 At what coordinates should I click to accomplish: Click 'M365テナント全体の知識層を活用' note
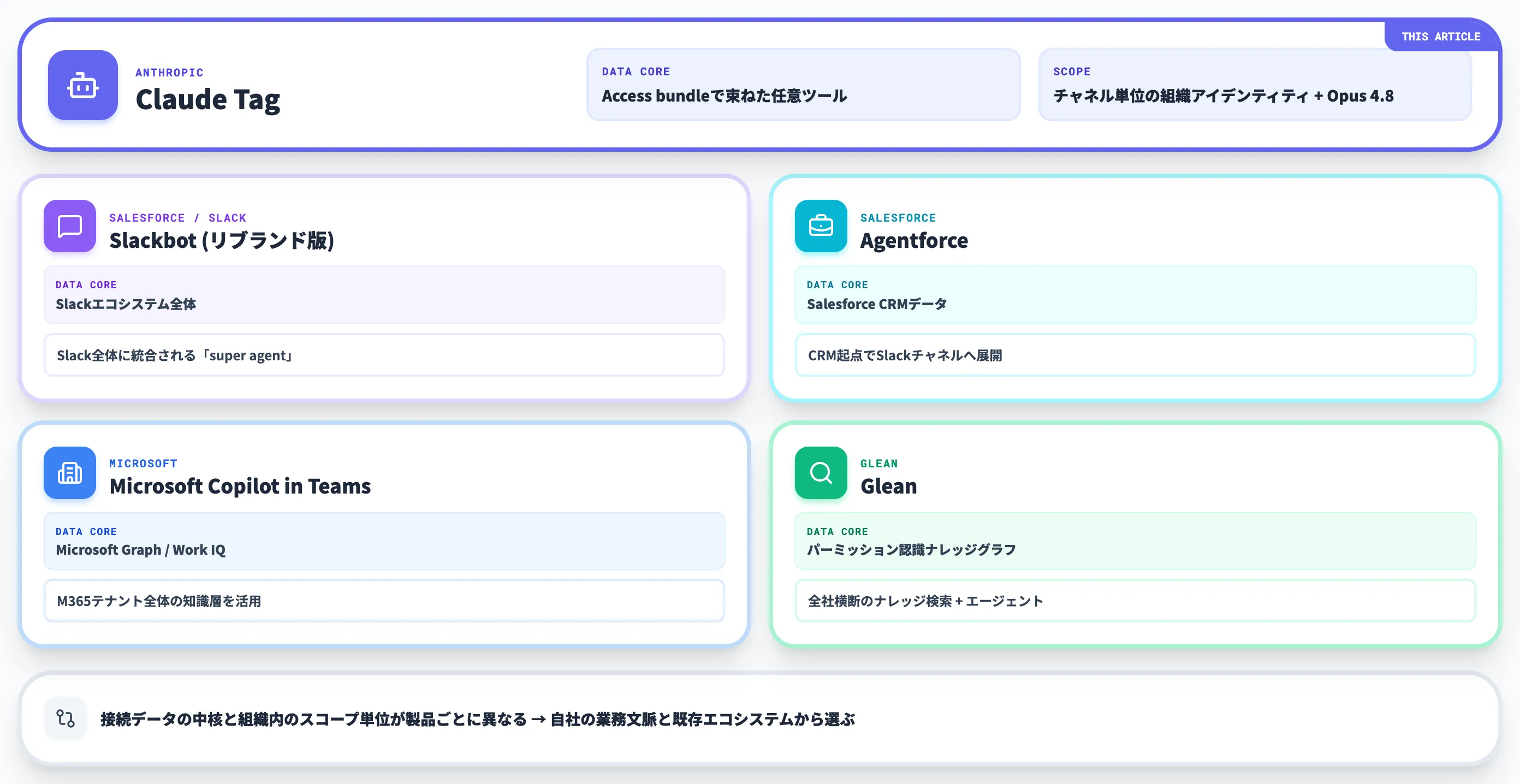pyautogui.click(x=159, y=601)
